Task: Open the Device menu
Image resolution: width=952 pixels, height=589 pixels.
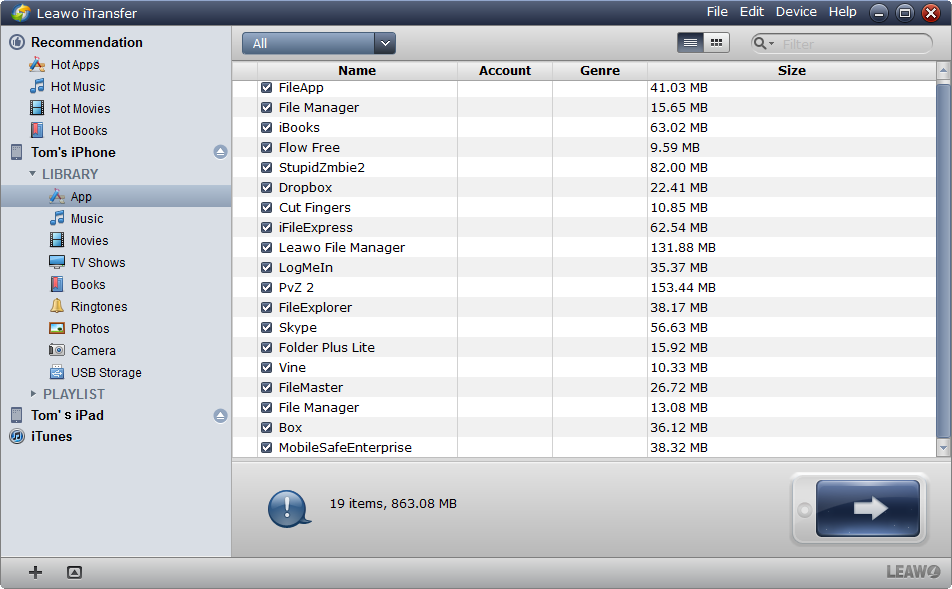Action: point(796,12)
